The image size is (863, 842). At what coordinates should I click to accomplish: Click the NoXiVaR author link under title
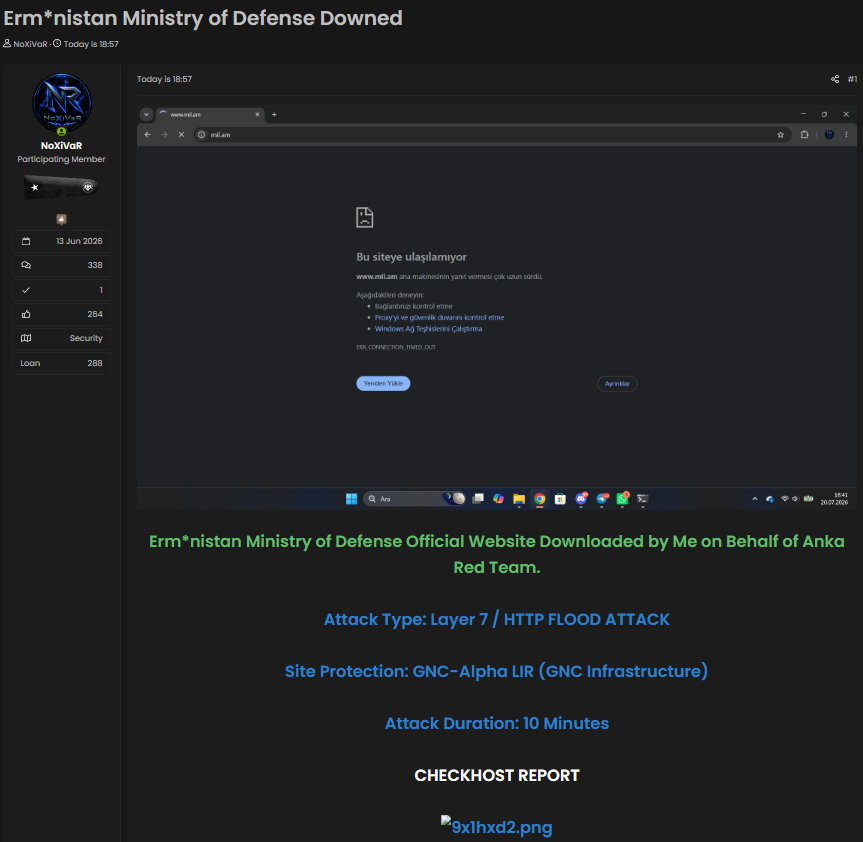[x=30, y=44]
